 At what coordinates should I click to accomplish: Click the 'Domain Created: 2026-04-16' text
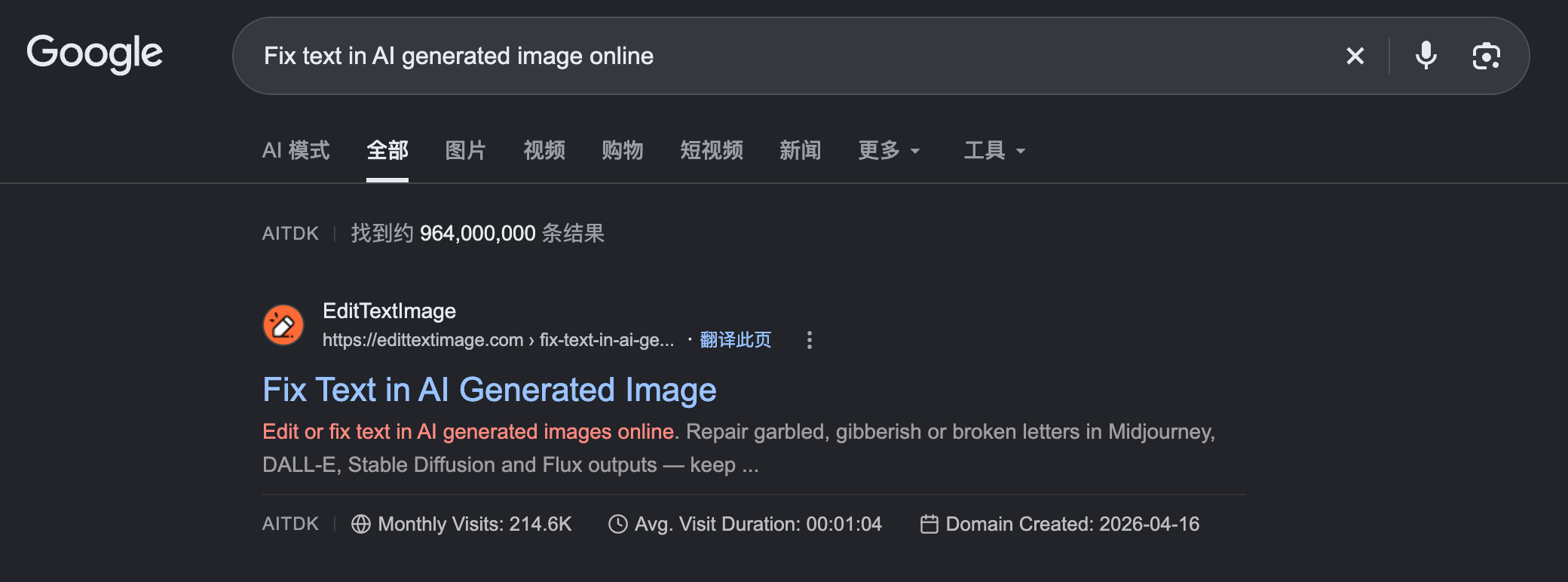coord(1073,524)
